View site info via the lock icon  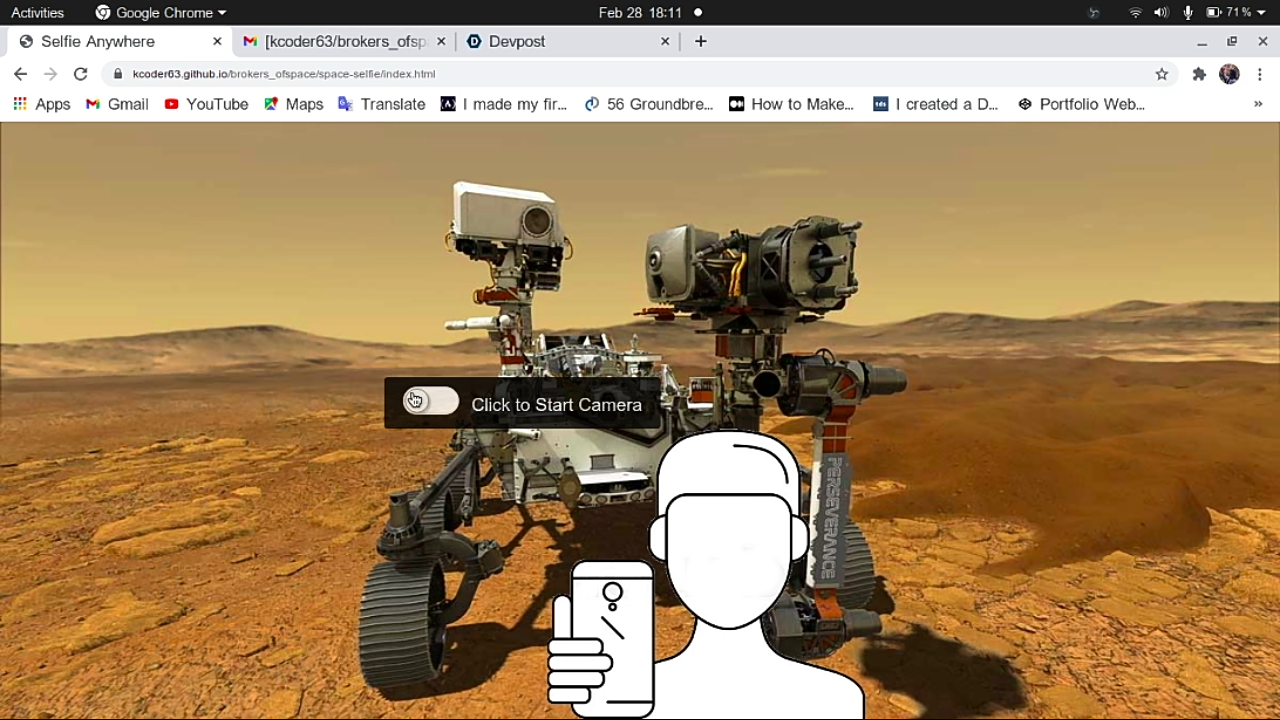tap(118, 74)
